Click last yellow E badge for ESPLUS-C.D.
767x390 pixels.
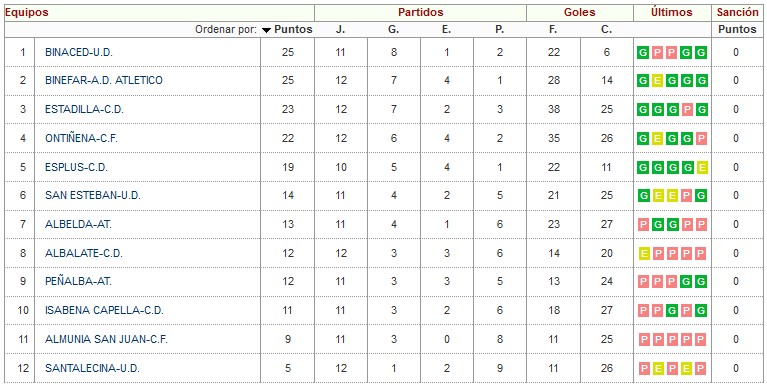[702, 167]
